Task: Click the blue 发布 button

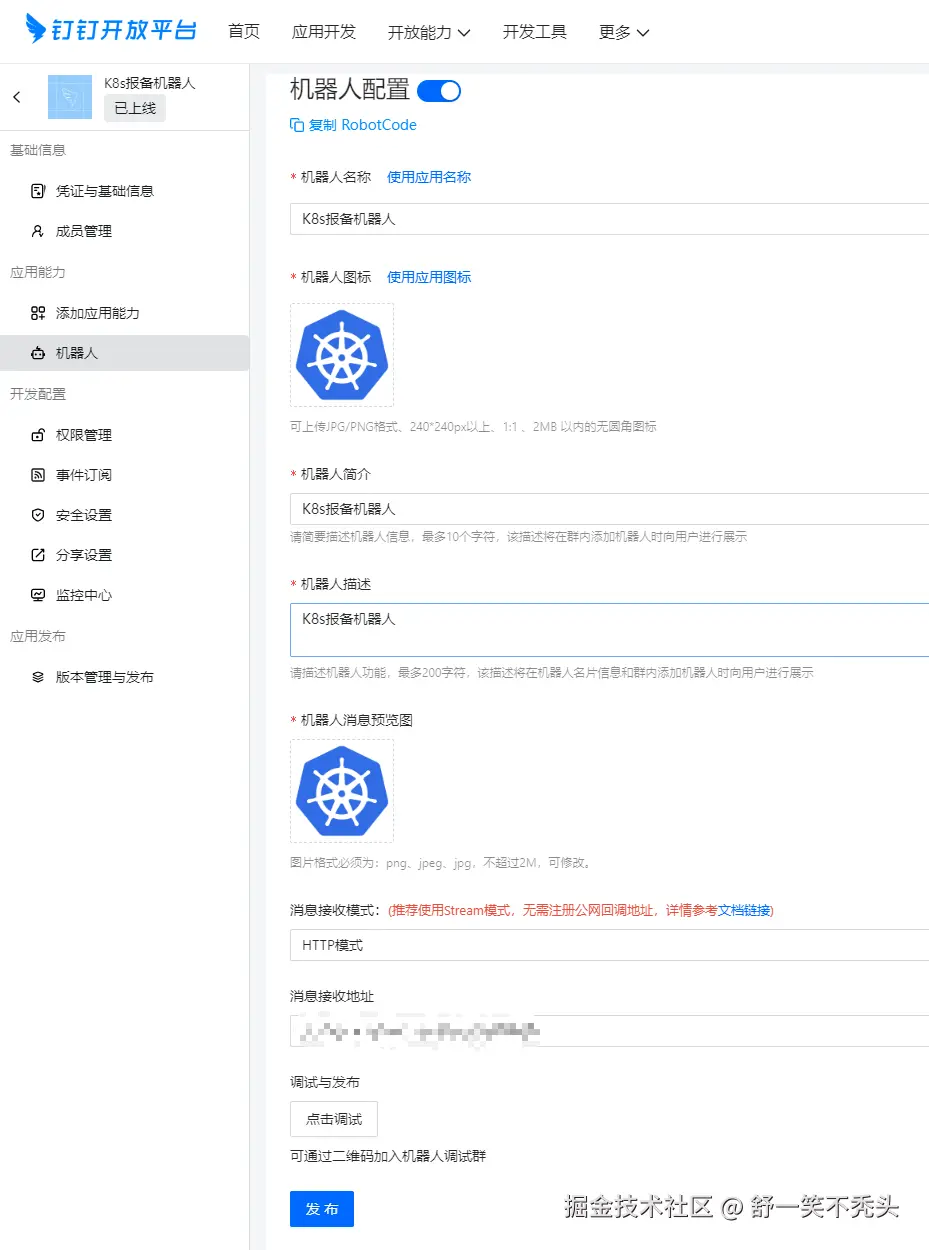Action: (x=322, y=1209)
